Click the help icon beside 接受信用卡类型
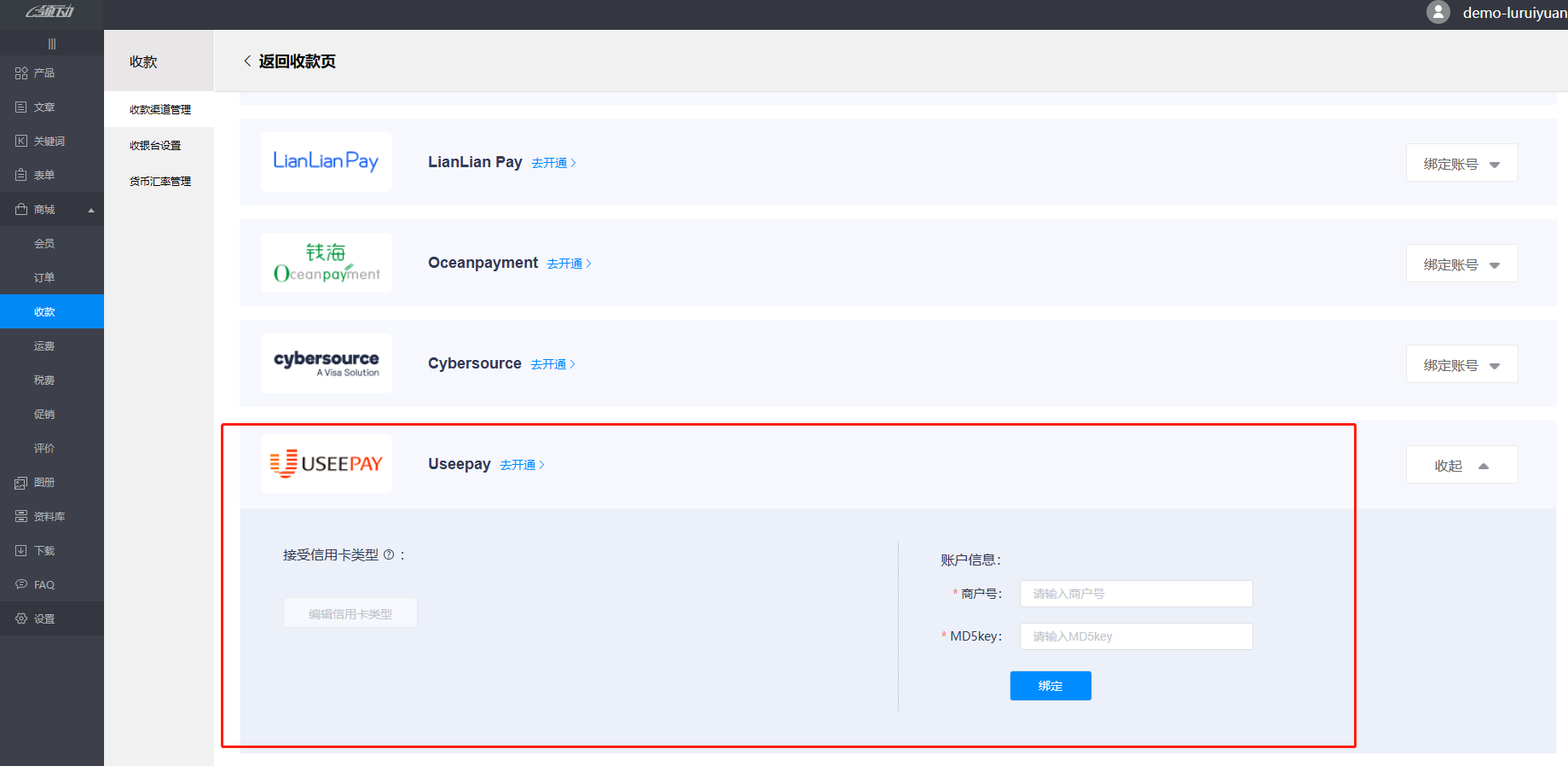 point(389,555)
